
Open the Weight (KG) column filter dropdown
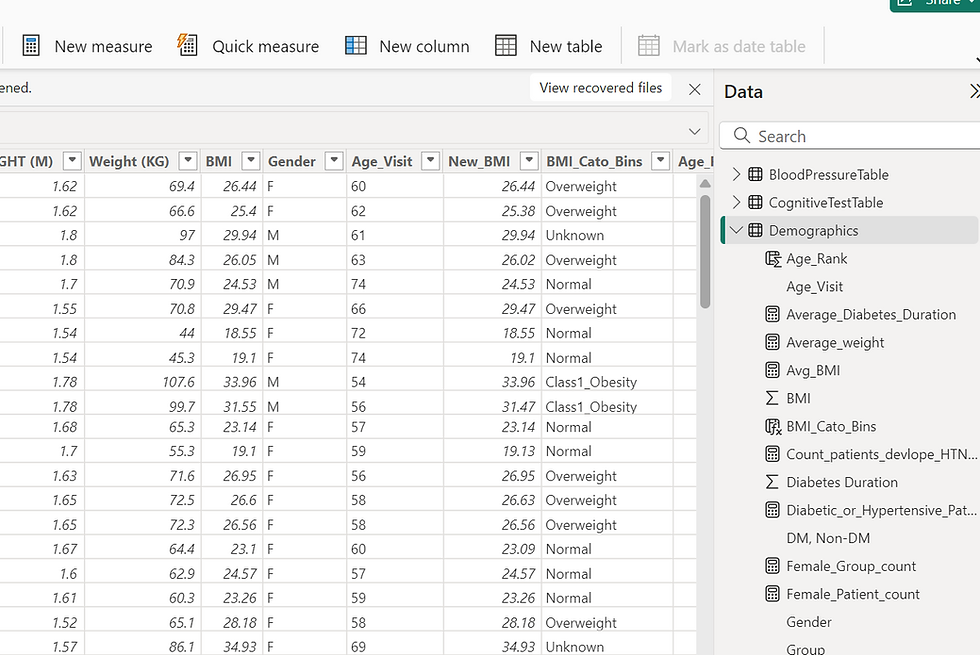188,161
